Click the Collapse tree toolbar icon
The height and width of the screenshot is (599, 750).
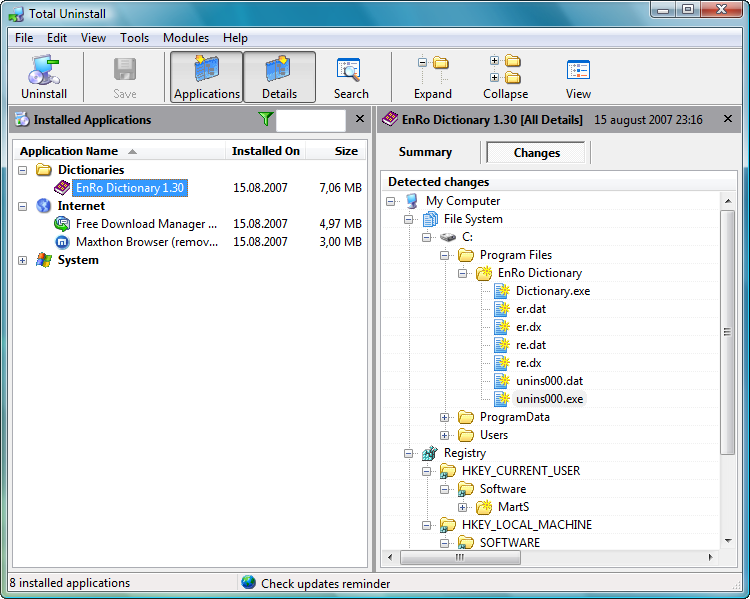[x=506, y=70]
